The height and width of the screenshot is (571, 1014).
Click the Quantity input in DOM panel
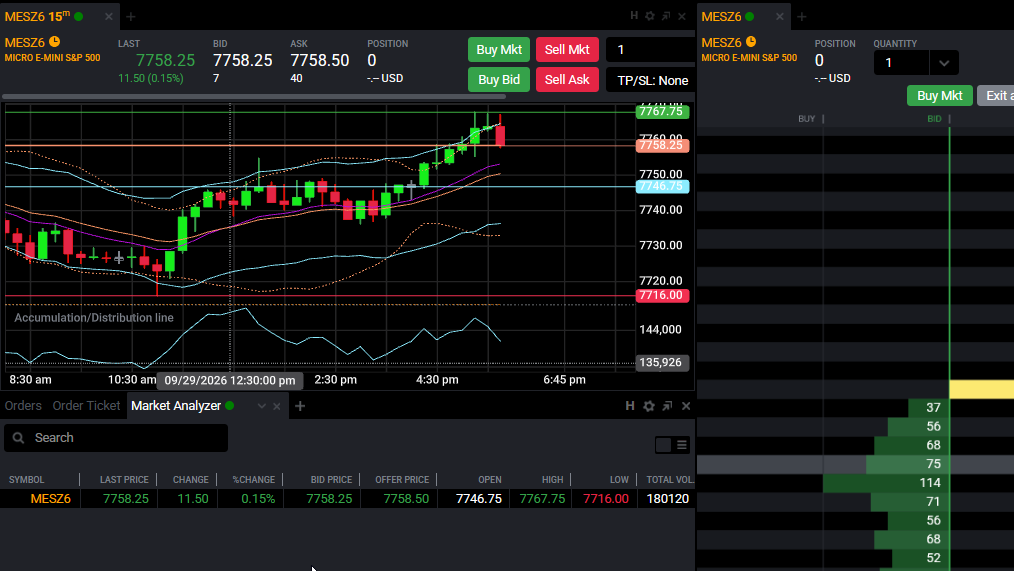tap(902, 63)
